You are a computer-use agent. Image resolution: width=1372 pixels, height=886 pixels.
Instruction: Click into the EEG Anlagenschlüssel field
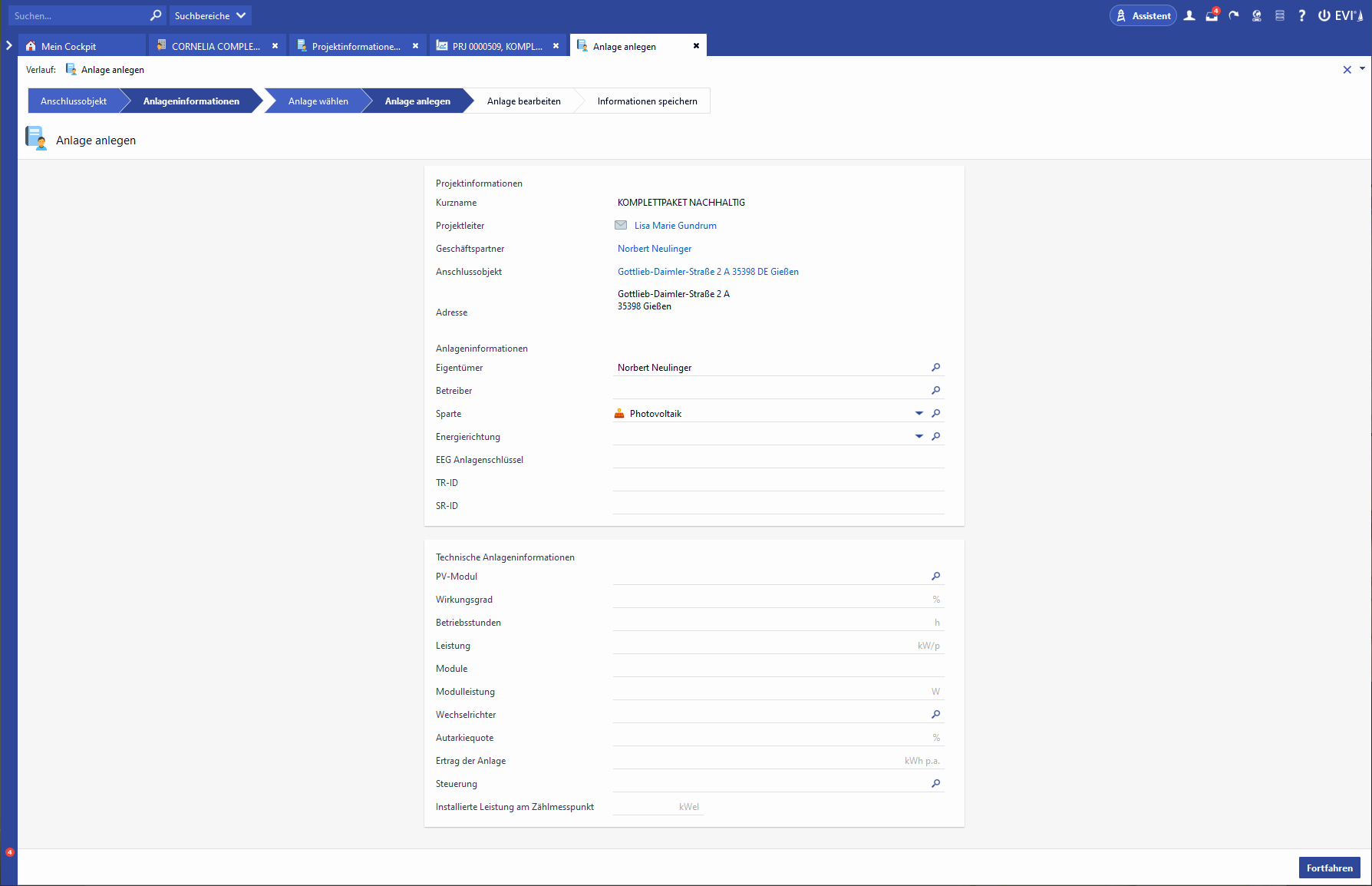(x=777, y=460)
